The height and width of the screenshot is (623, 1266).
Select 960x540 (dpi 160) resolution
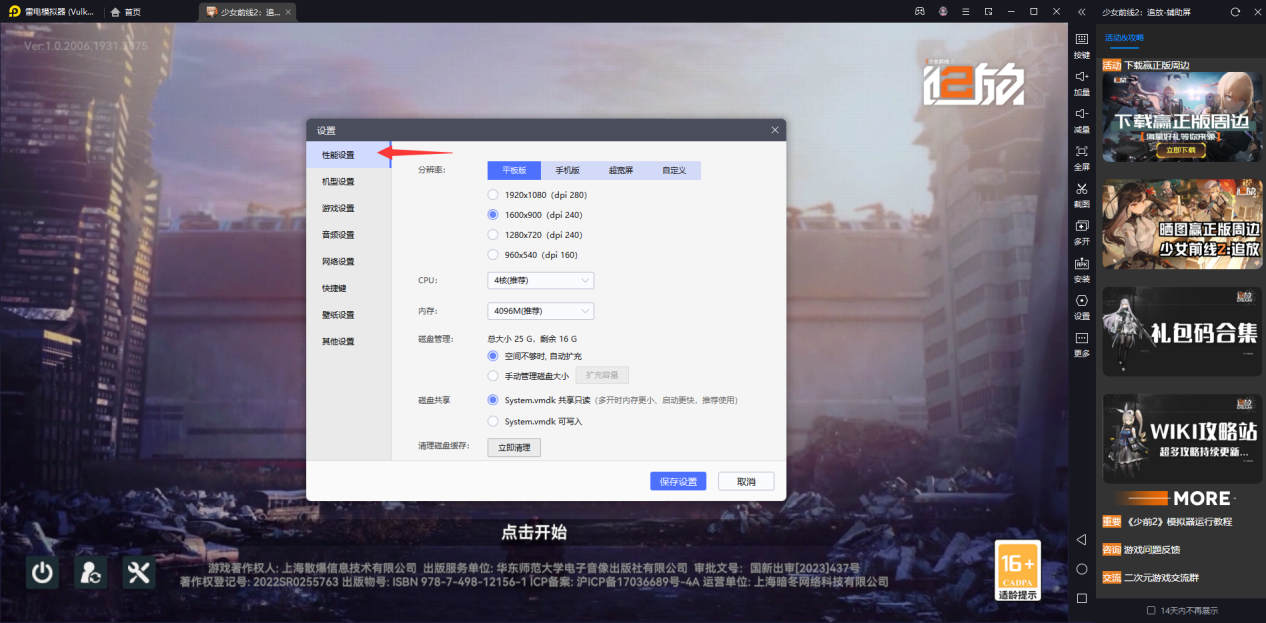tap(492, 255)
